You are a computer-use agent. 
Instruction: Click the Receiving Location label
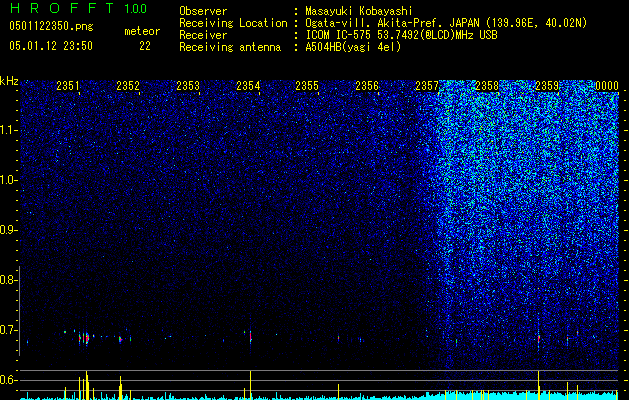pos(233,23)
